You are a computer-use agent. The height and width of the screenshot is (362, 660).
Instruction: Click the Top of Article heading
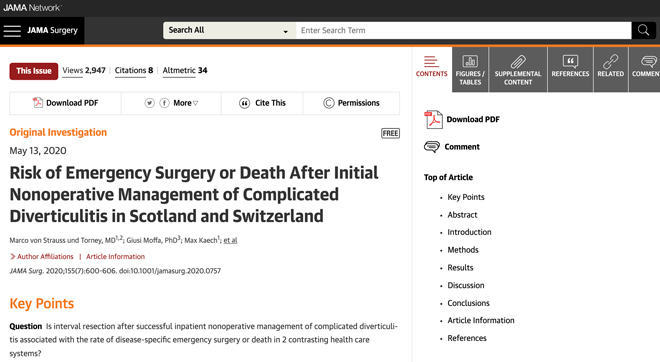pos(448,177)
